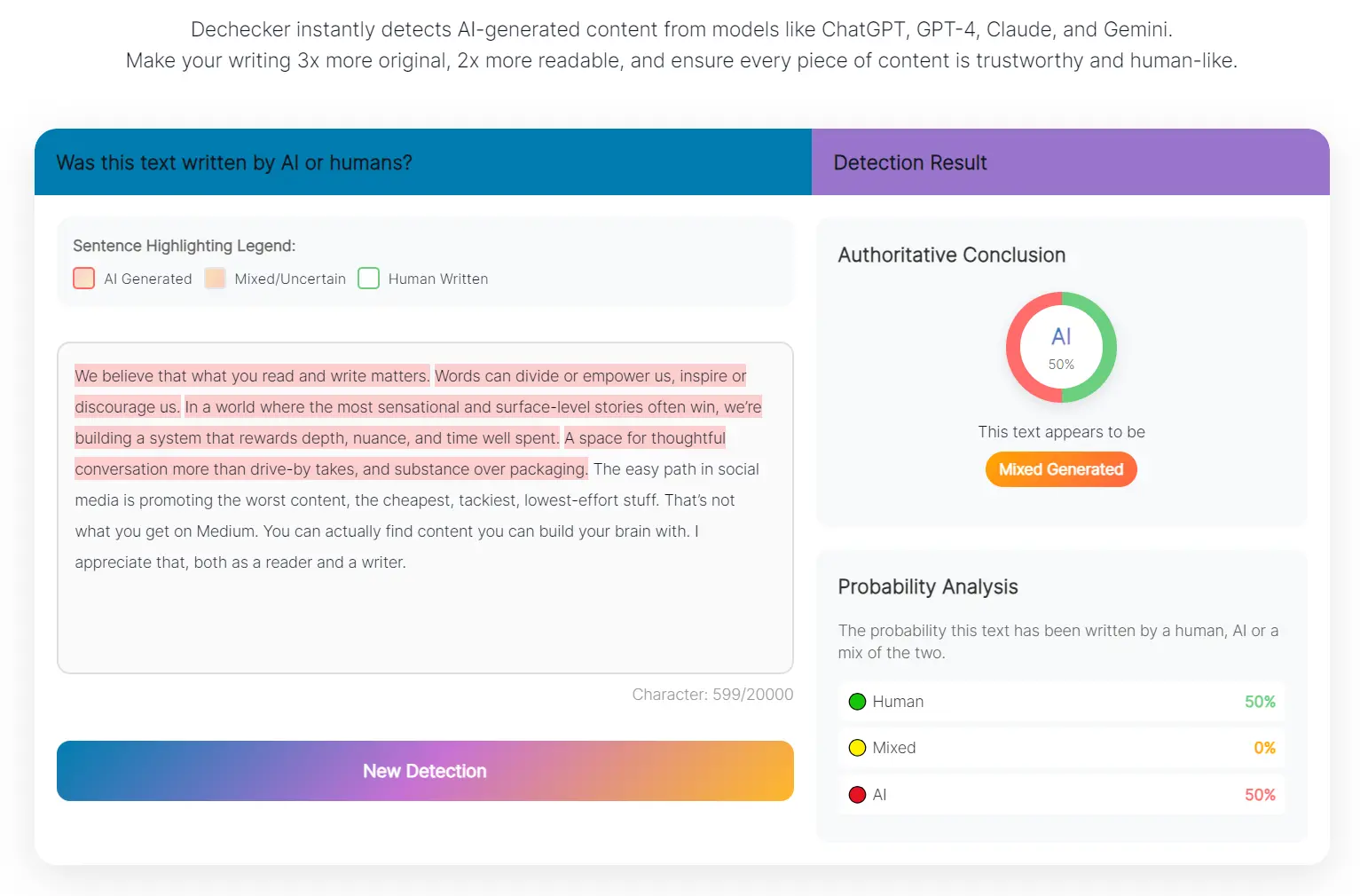The height and width of the screenshot is (896, 1360).
Task: Toggle the Human Written highlighting option
Action: click(x=368, y=278)
